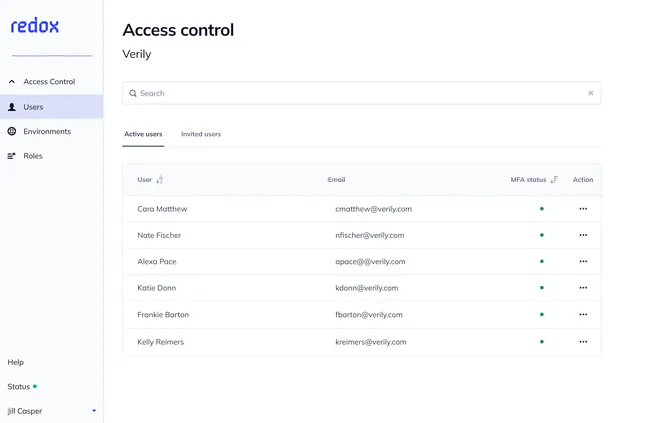Click MFA status dot for Kelly Reimers

(x=542, y=342)
